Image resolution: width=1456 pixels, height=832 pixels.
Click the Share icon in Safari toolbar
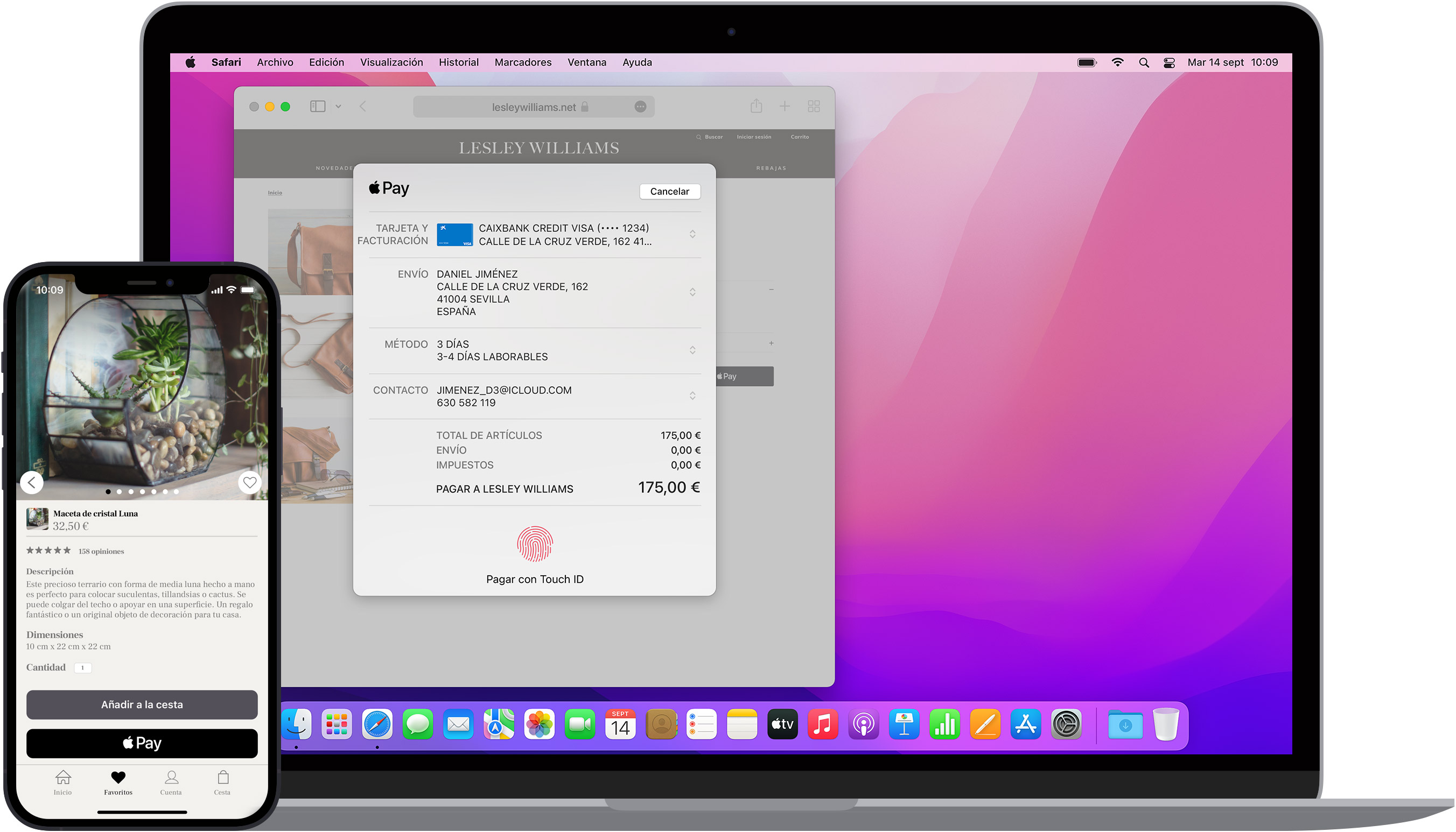click(x=757, y=106)
